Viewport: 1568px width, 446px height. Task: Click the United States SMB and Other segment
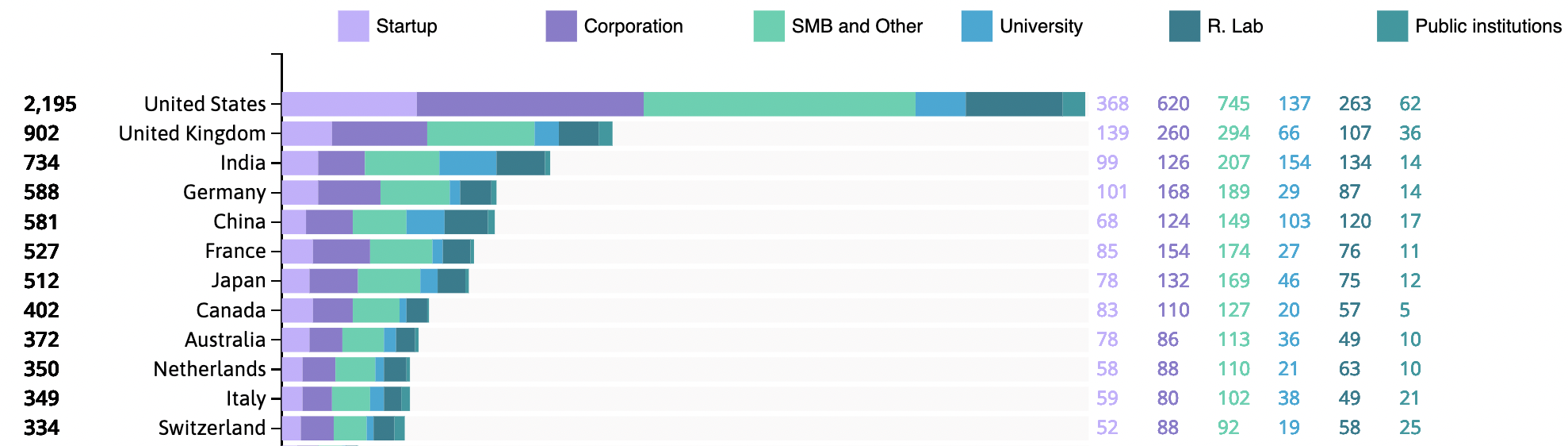(779, 104)
